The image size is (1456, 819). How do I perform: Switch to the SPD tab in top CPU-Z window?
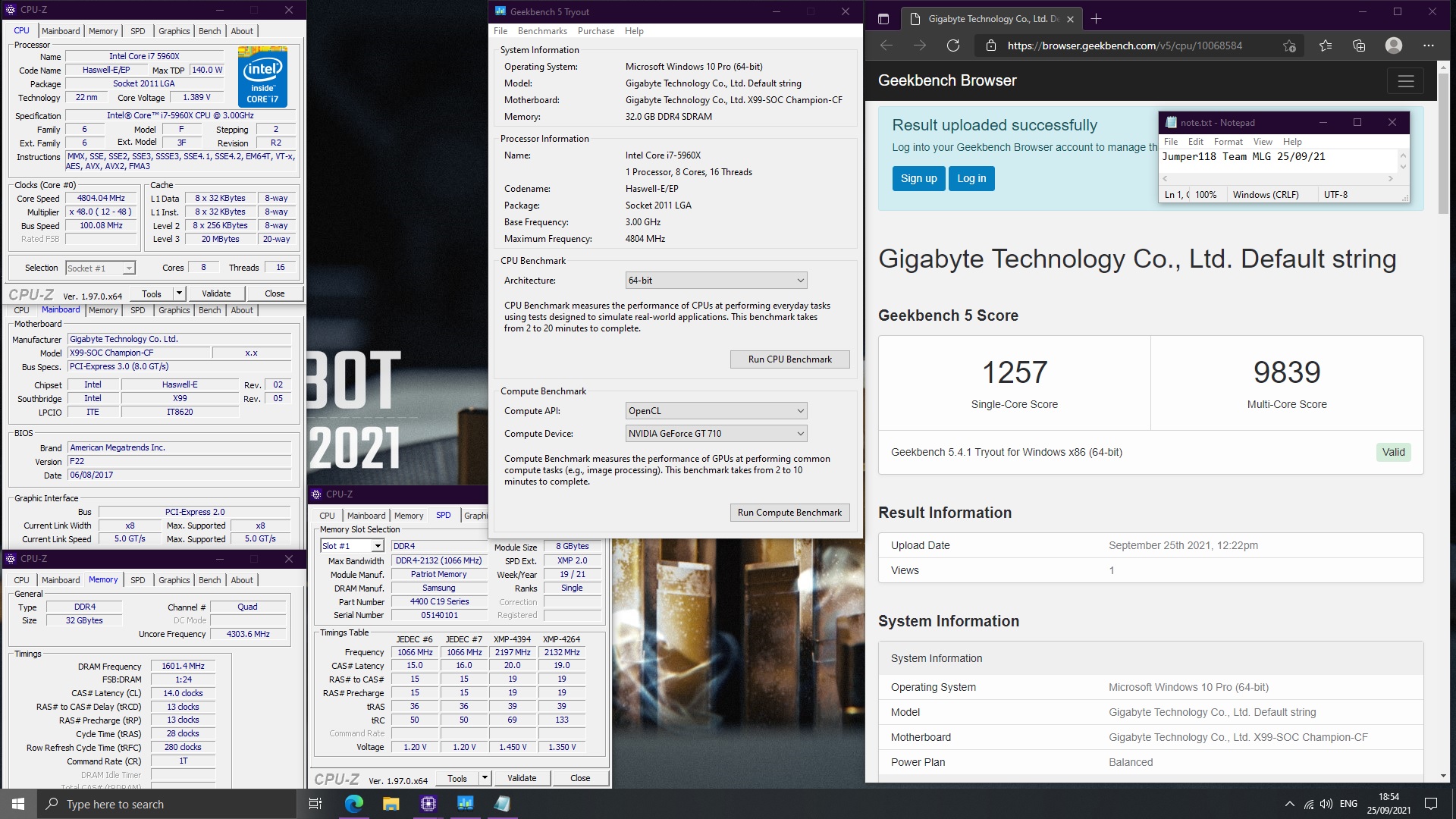tap(137, 31)
